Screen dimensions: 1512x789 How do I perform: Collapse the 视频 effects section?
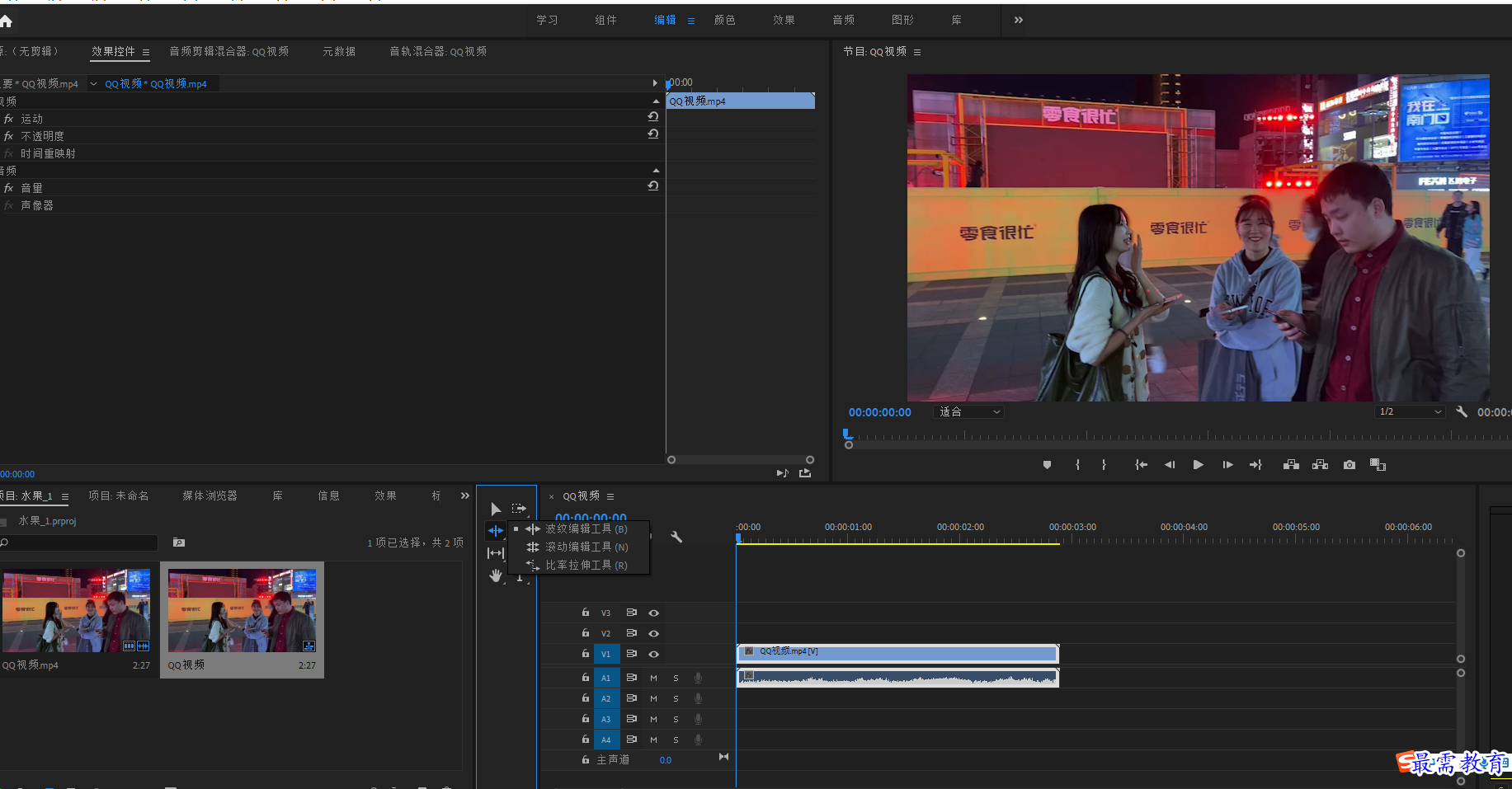(656, 101)
